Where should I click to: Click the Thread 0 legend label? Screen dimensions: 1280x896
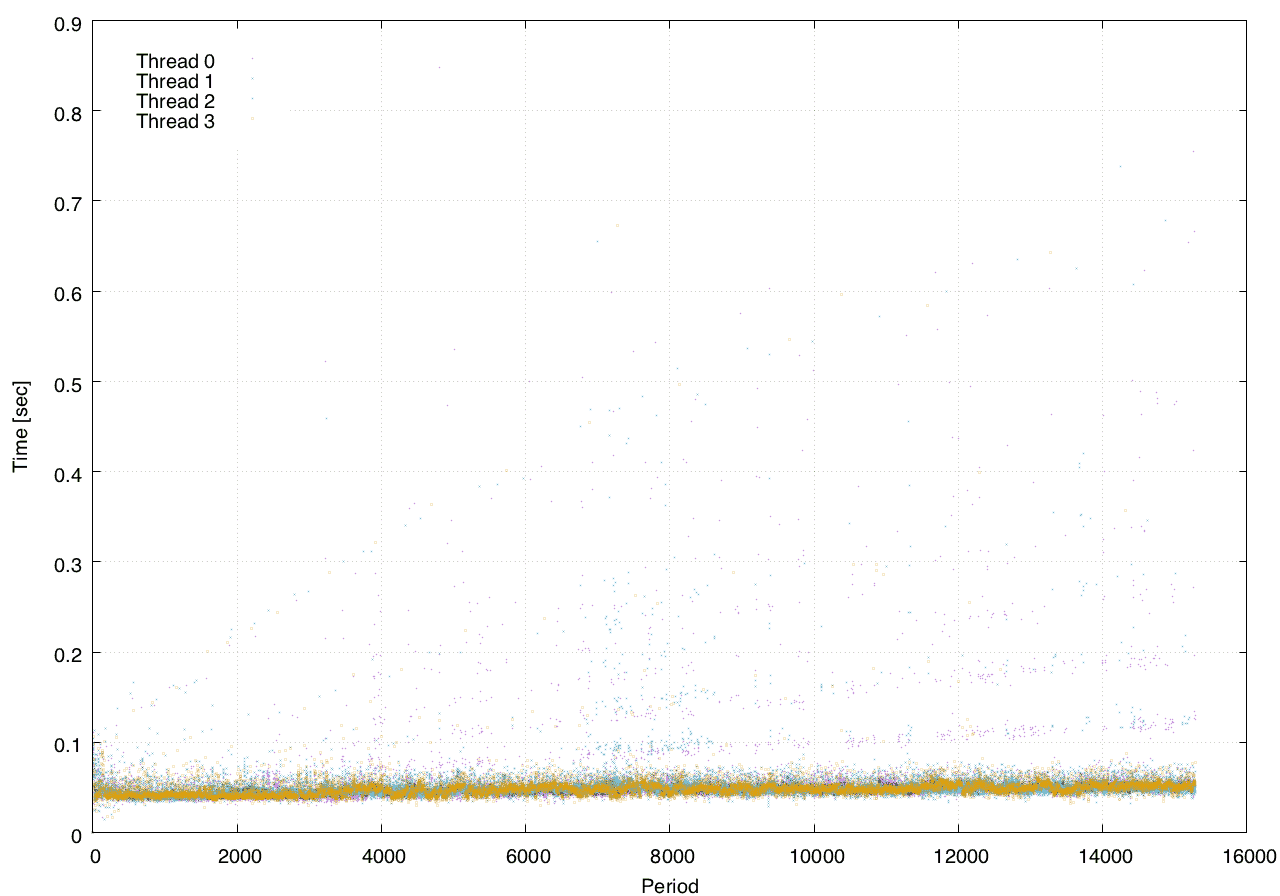point(175,62)
